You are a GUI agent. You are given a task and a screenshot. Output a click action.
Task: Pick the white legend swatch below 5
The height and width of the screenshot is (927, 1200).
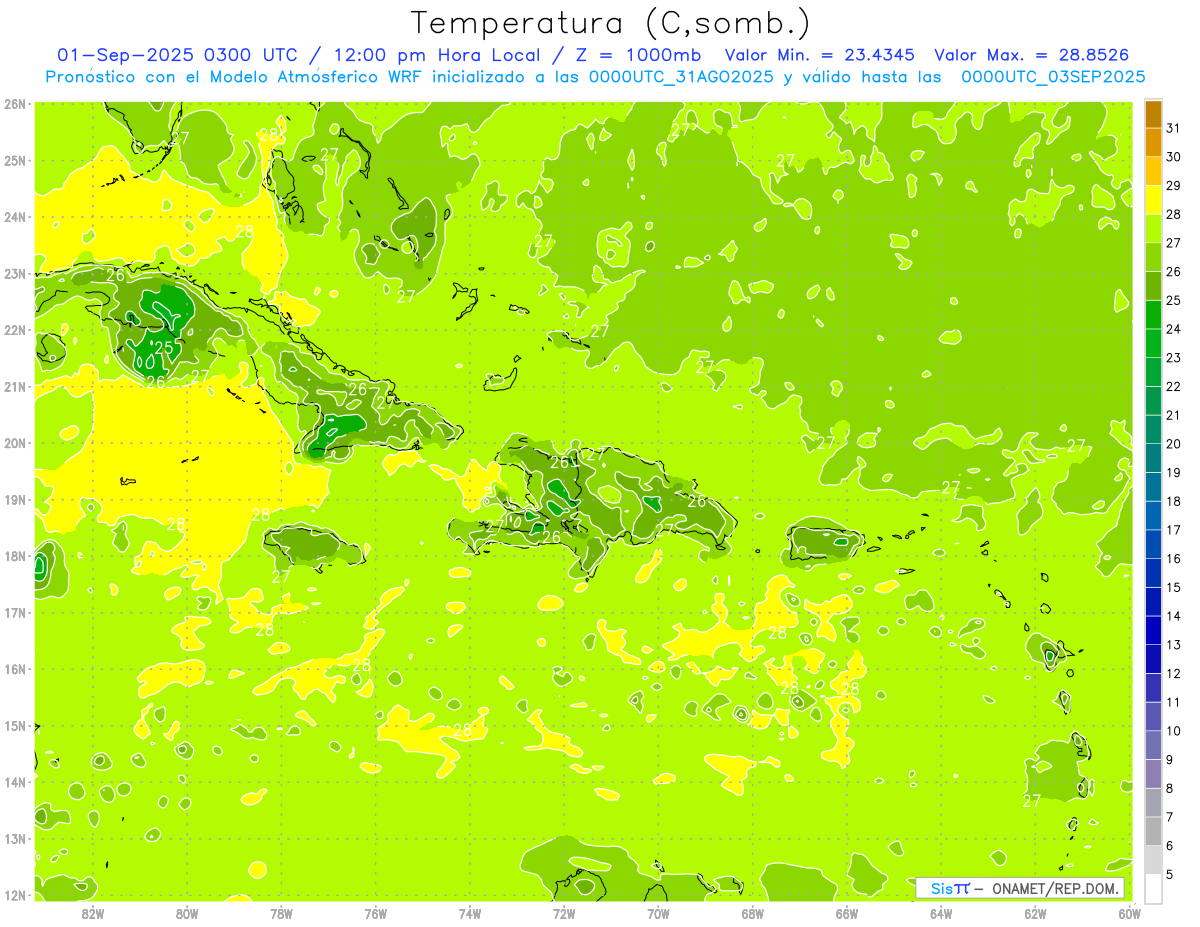[1153, 887]
